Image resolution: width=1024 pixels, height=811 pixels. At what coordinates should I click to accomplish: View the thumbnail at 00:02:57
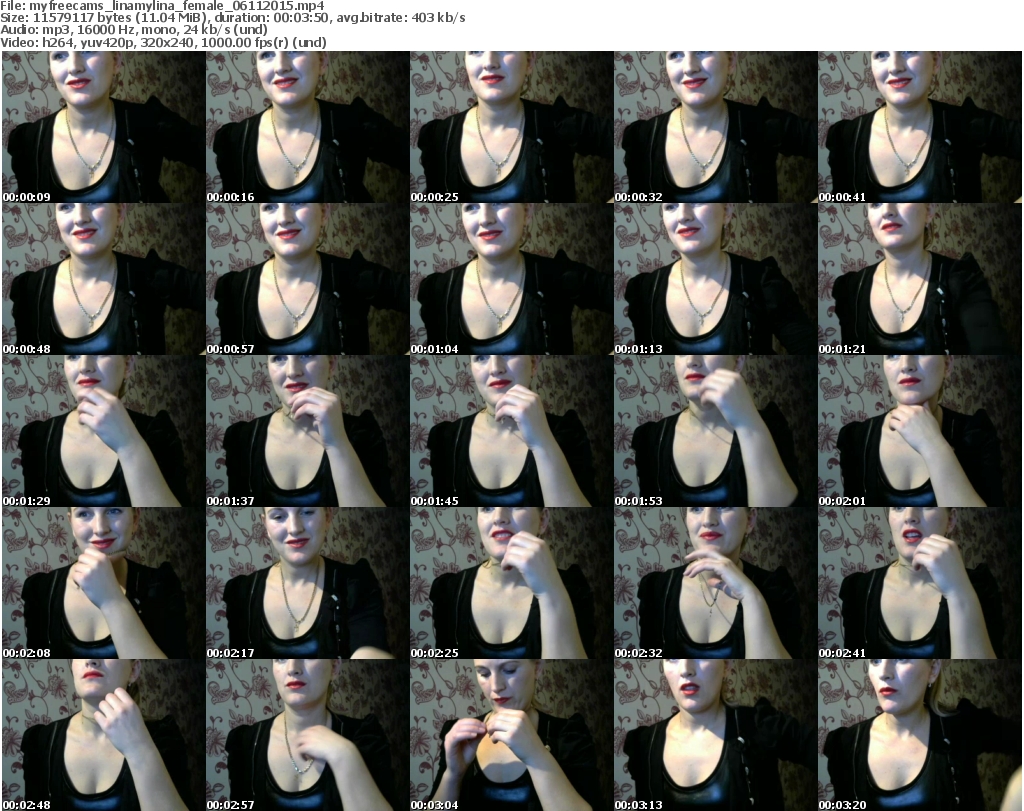click(308, 735)
